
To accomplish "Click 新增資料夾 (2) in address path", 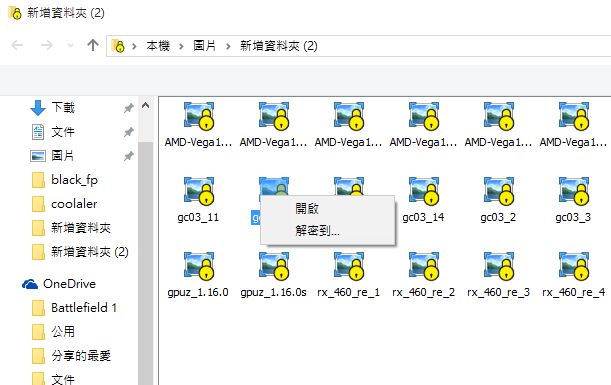I will (279, 46).
